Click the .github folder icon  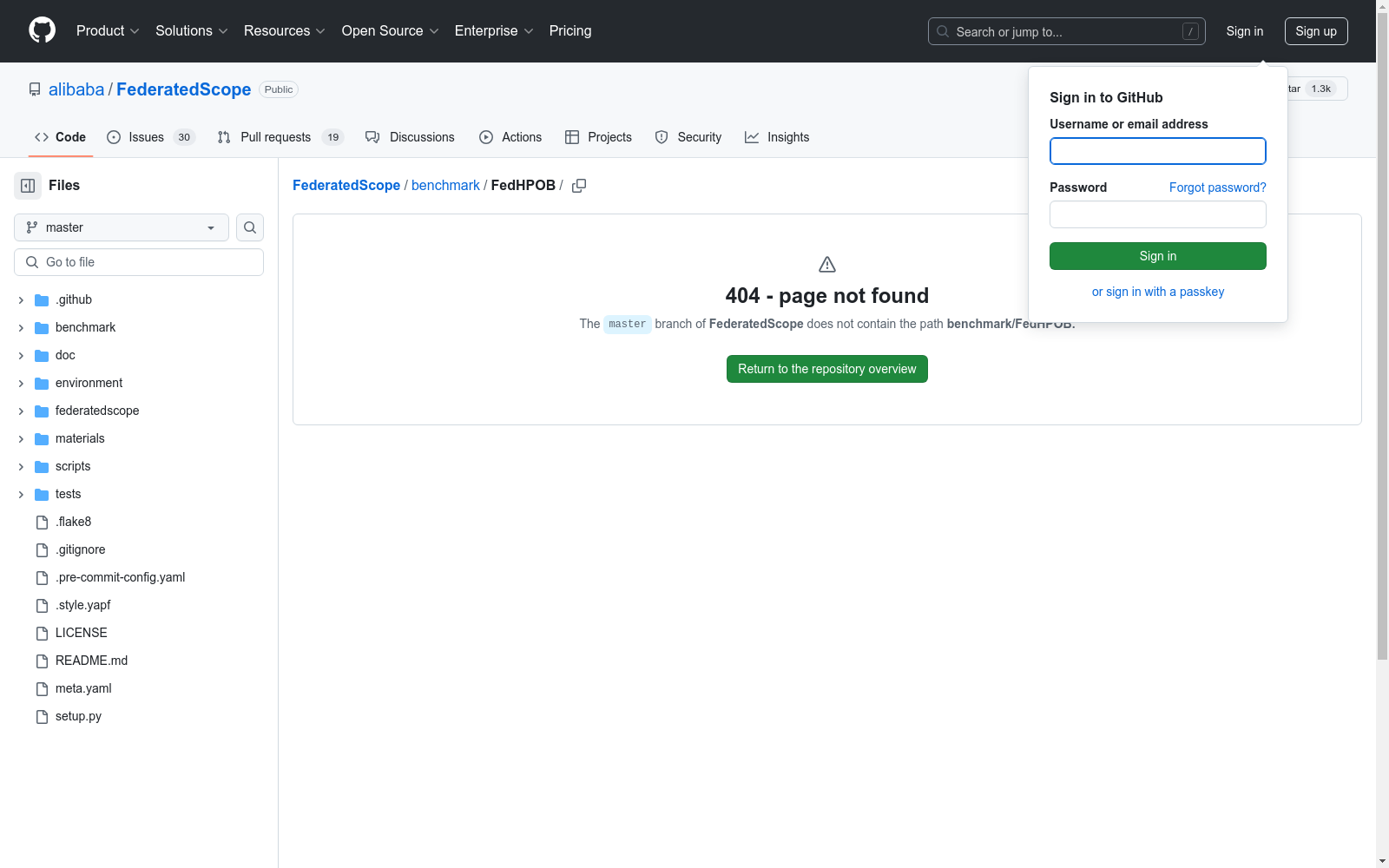click(x=42, y=300)
